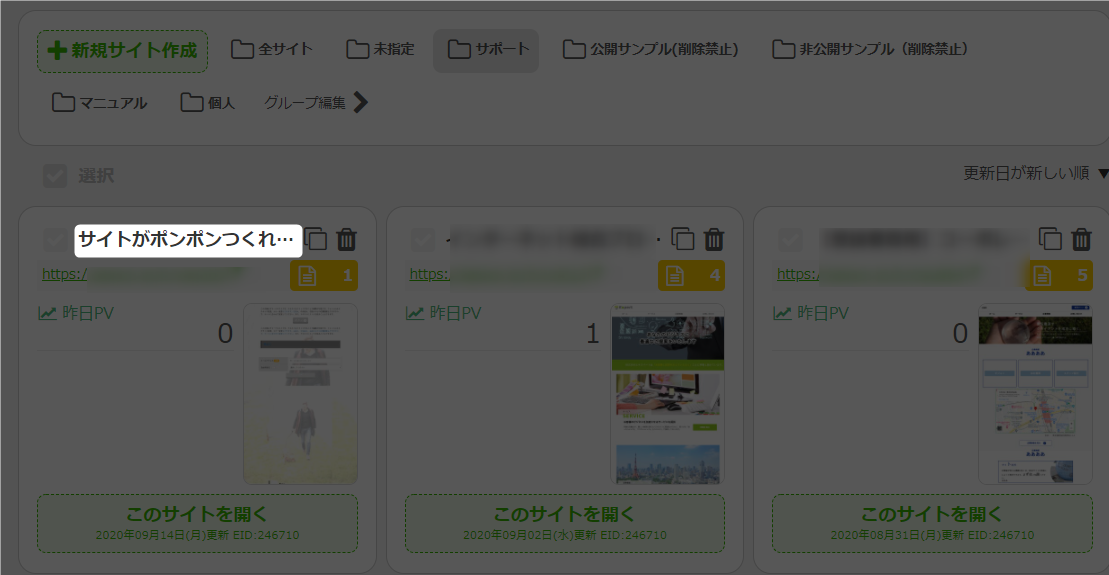Select the サポート folder tab
1109x575 pixels.
pos(486,50)
